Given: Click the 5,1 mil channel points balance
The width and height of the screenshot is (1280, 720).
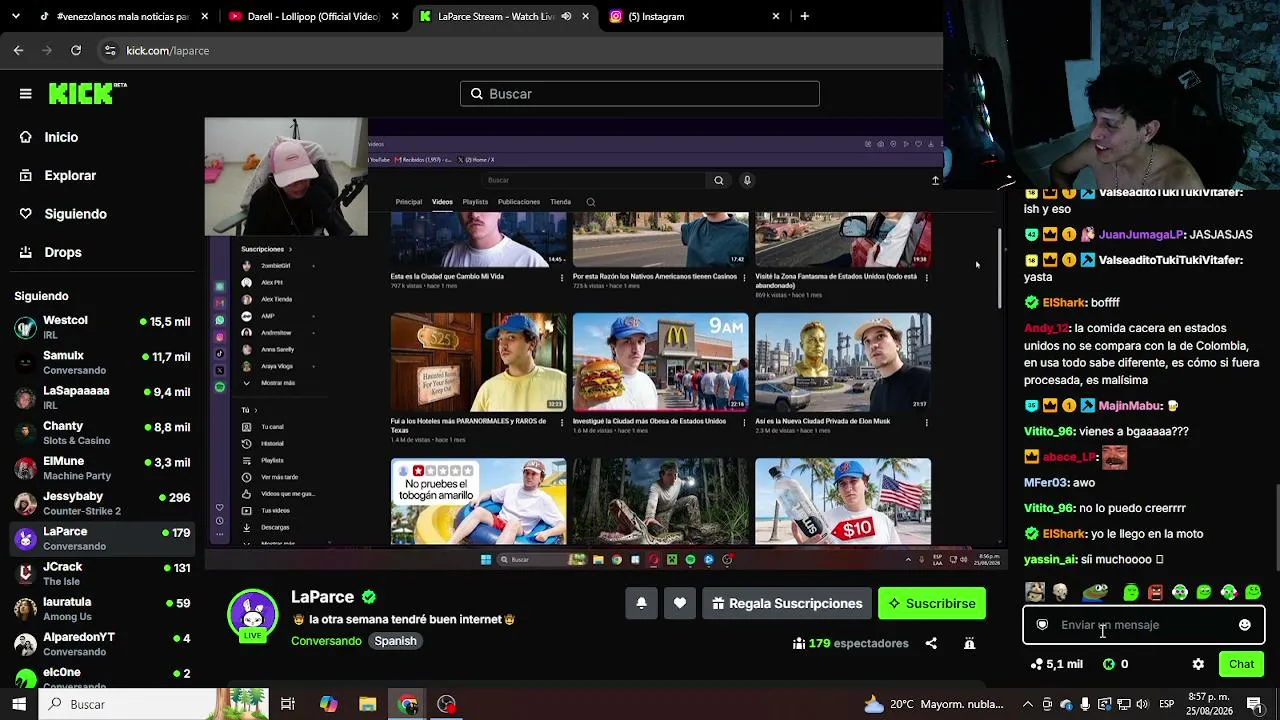Looking at the screenshot, I should pyautogui.click(x=1056, y=664).
